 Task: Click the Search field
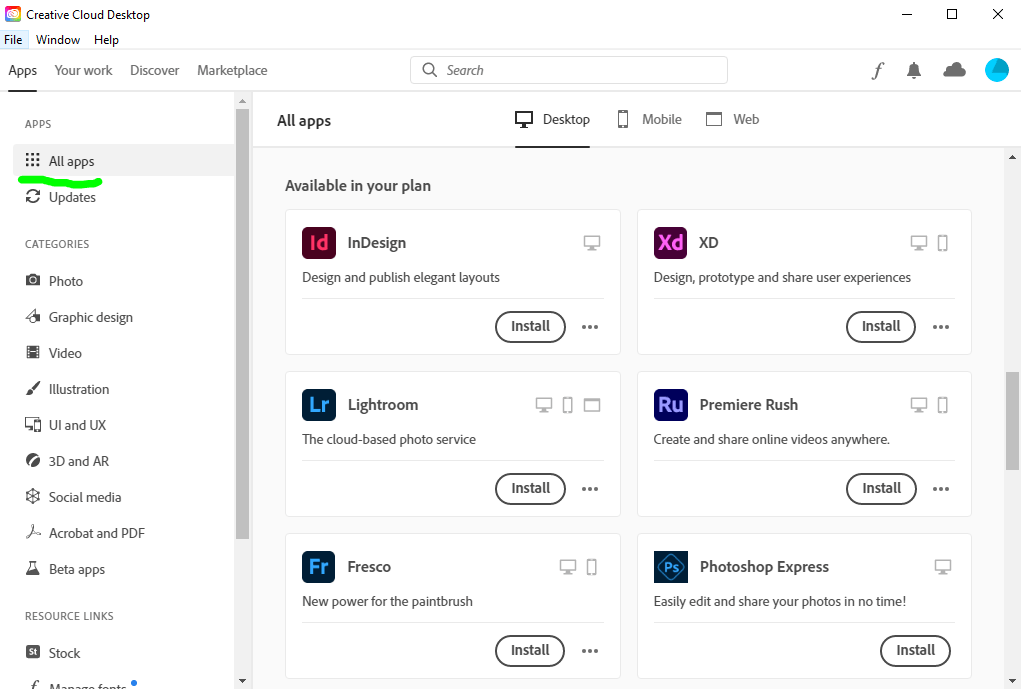click(x=568, y=70)
